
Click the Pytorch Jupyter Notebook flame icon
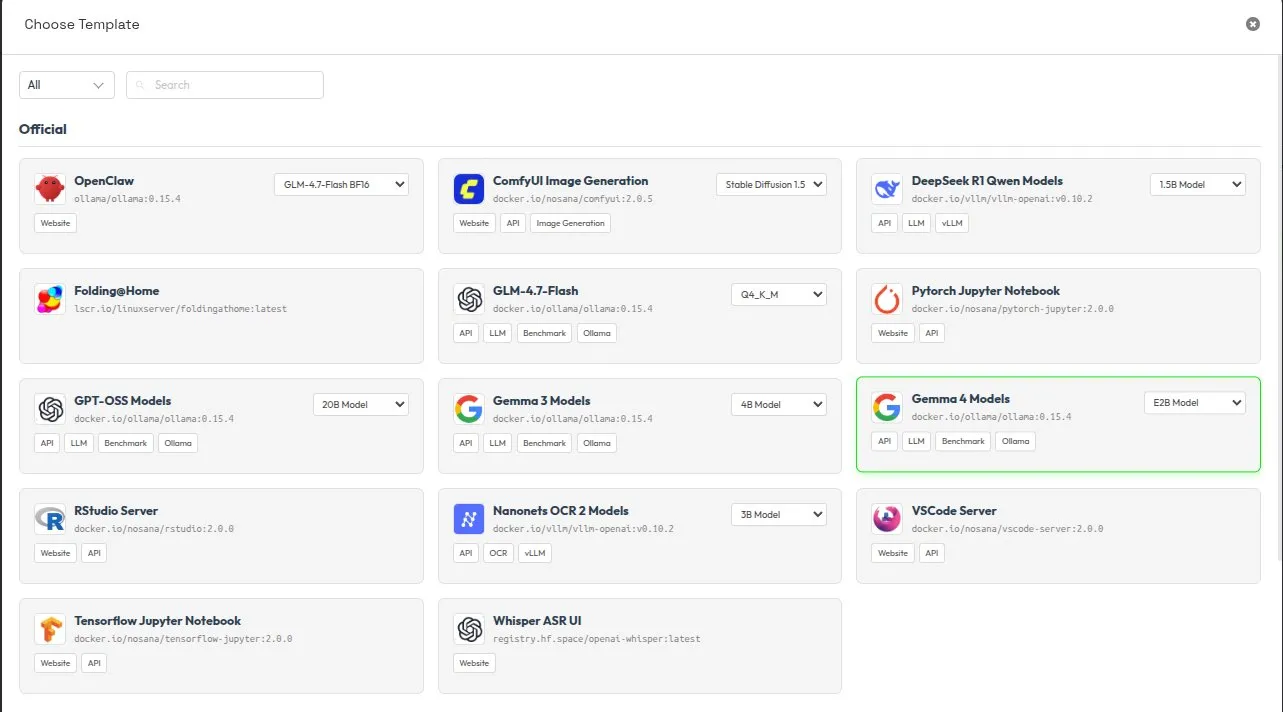click(887, 299)
